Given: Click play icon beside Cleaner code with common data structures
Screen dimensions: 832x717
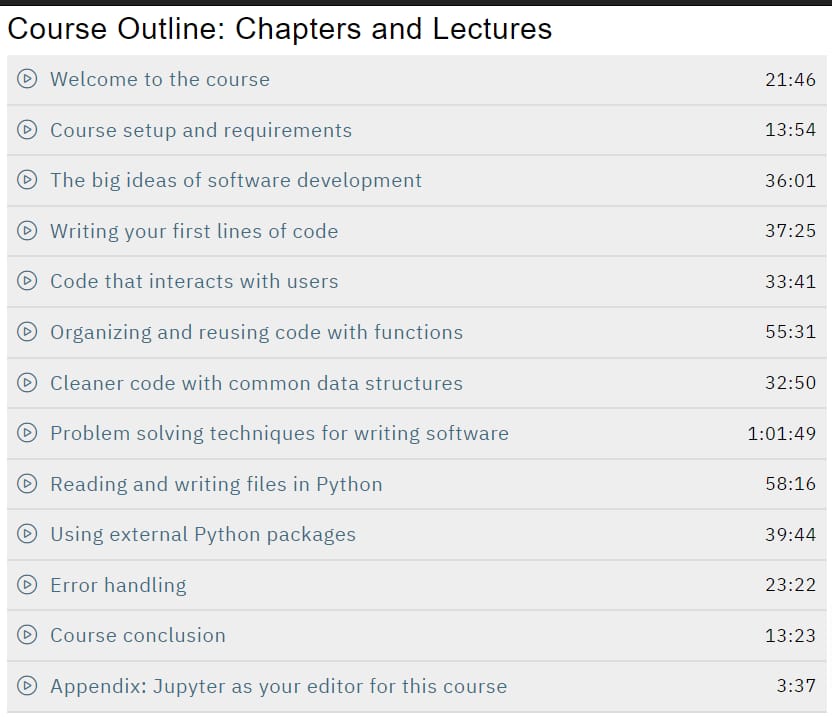Looking at the screenshot, I should [27, 383].
